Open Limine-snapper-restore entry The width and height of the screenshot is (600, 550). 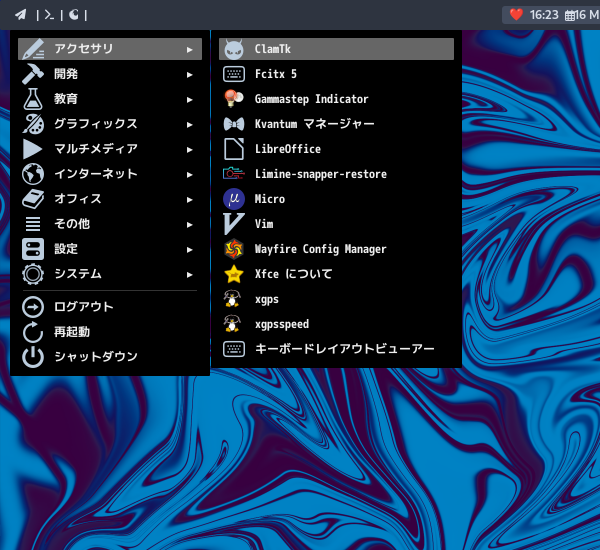(336, 174)
